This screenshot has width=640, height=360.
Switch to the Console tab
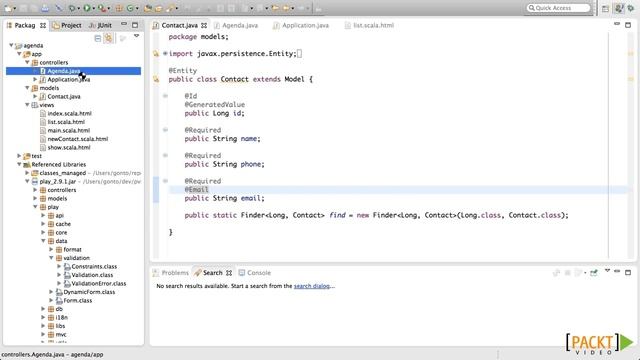pos(255,273)
